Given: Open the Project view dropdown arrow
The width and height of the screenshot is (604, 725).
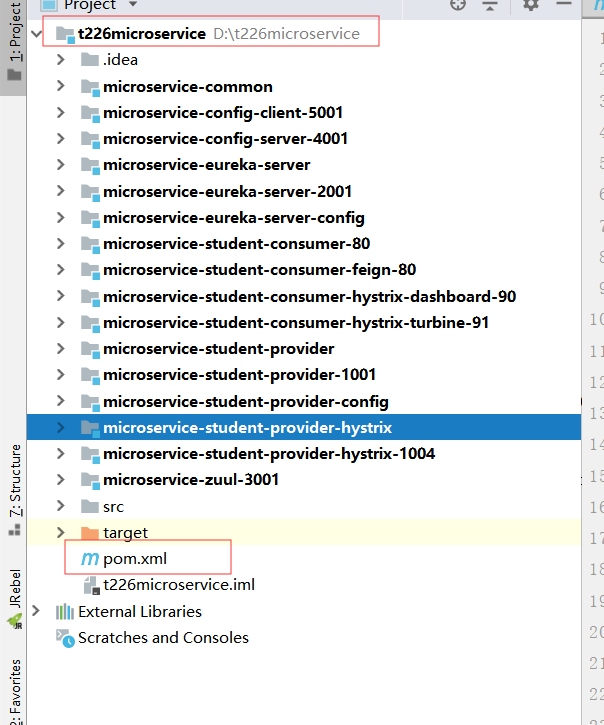Looking at the screenshot, I should click(x=133, y=5).
